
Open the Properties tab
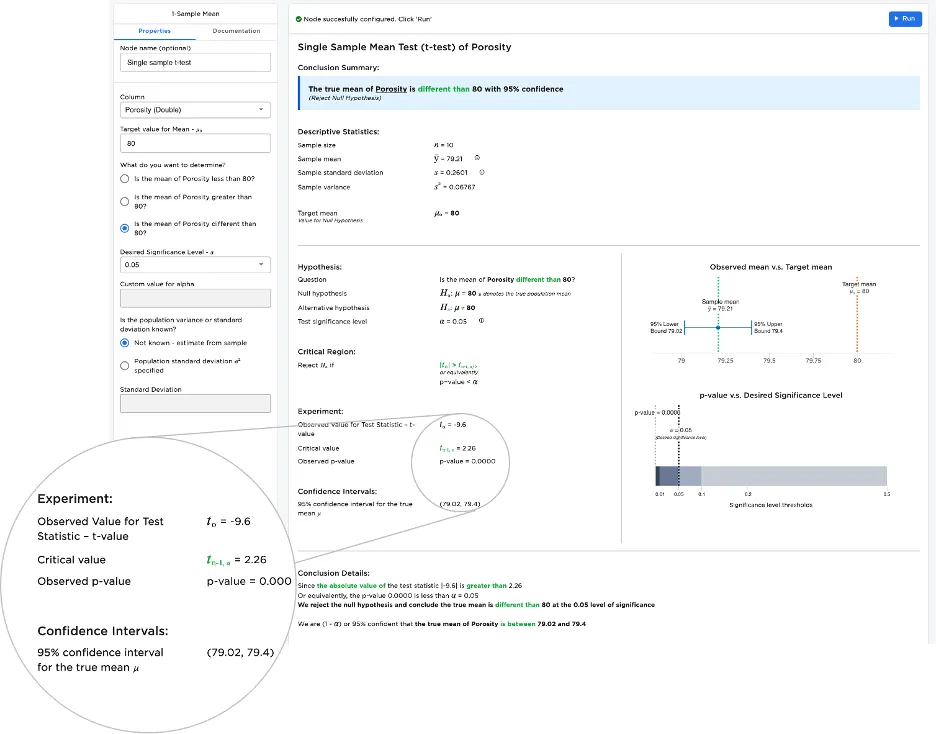(x=154, y=31)
